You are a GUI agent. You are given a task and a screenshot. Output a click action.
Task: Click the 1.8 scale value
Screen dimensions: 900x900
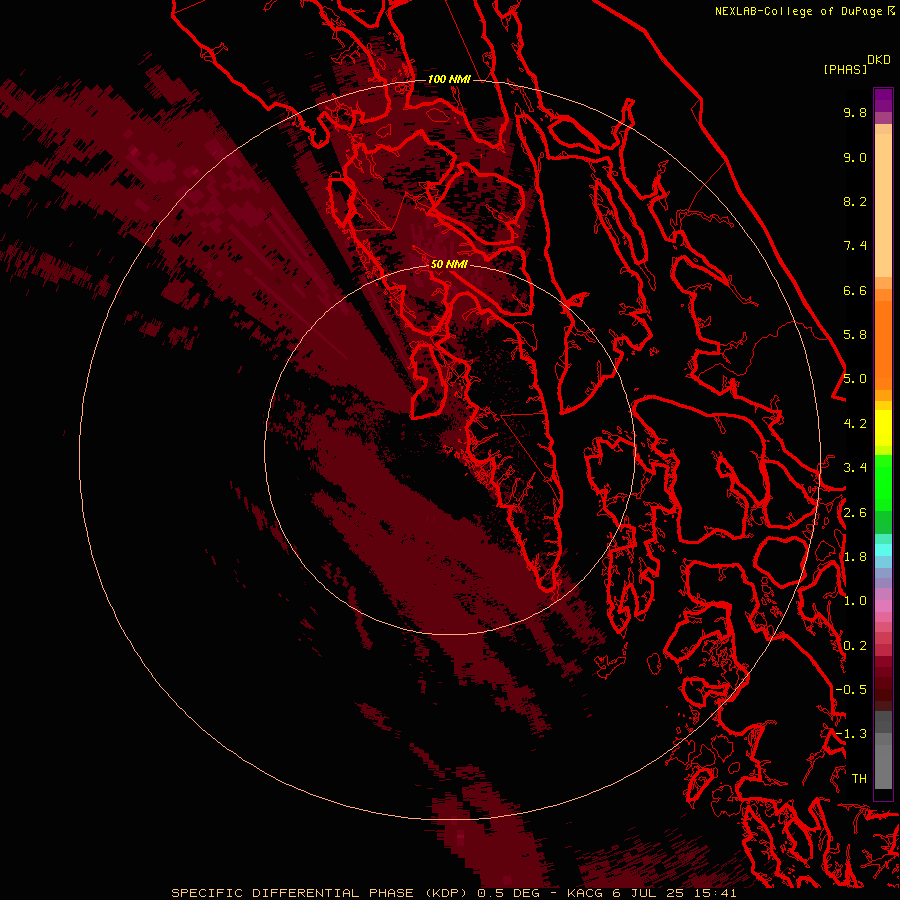(855, 557)
